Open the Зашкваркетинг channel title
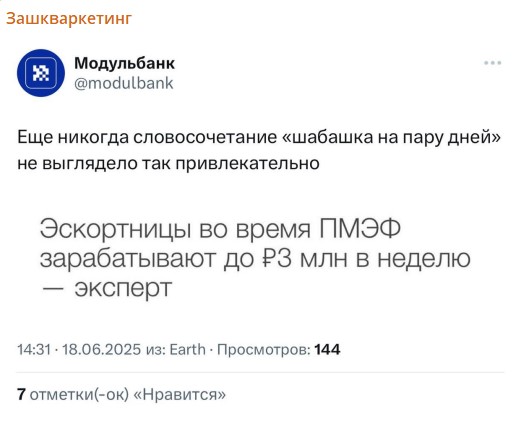This screenshot has height=421, width=515. coord(69,19)
